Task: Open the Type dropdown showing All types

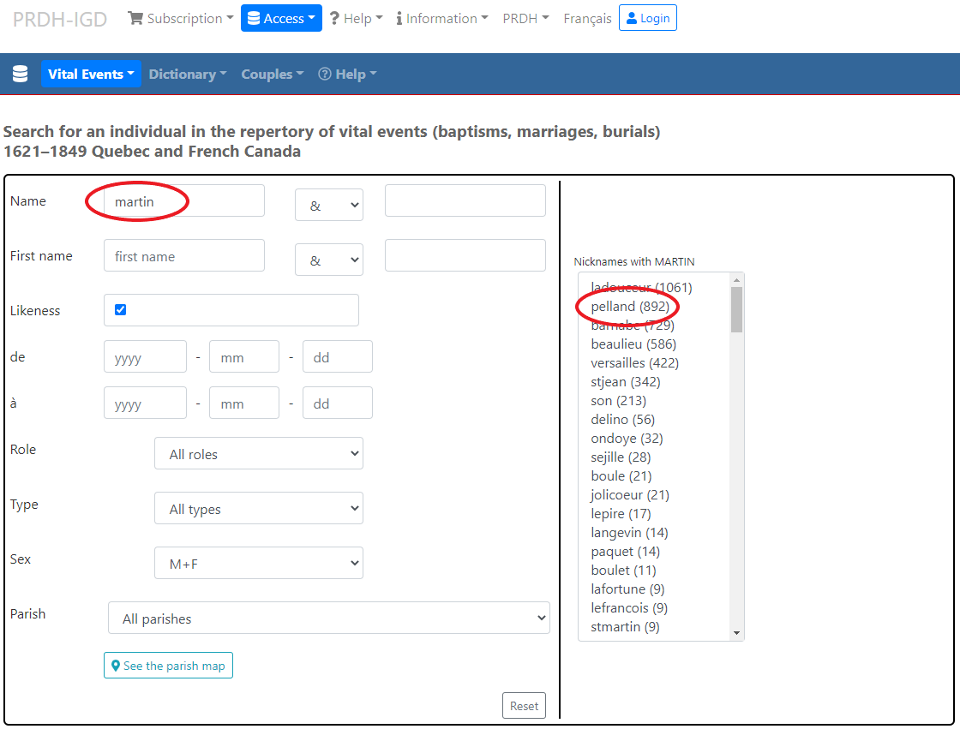Action: (258, 509)
